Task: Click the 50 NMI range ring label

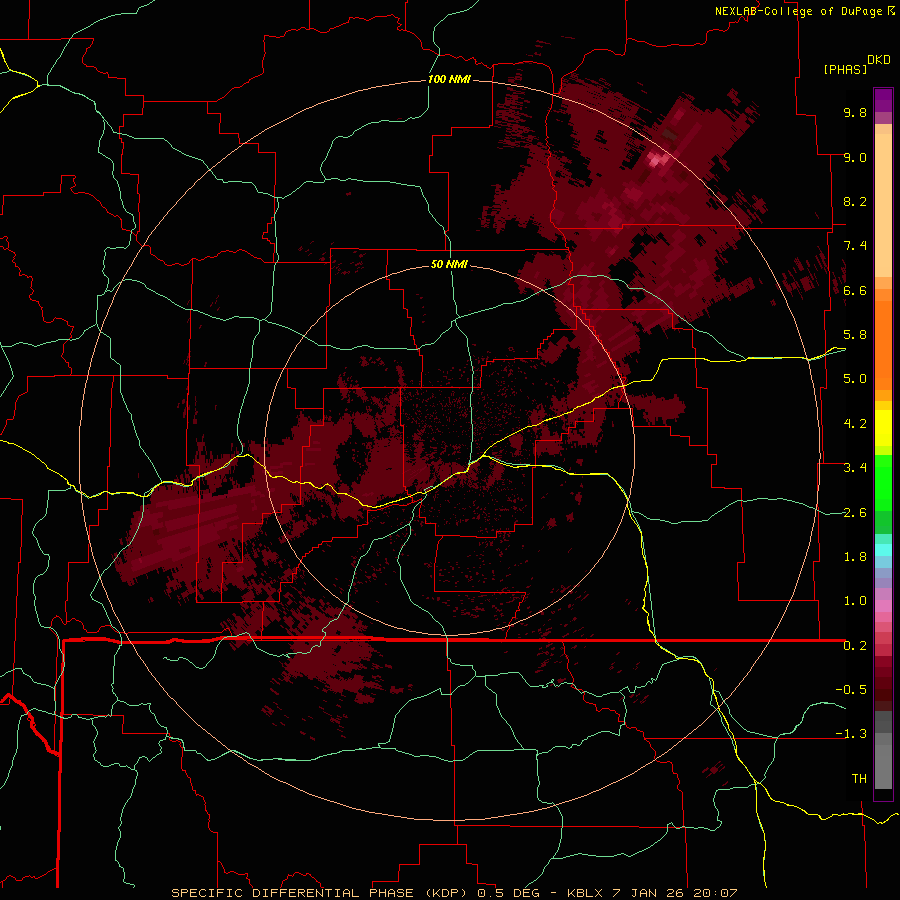Action: 449,264
